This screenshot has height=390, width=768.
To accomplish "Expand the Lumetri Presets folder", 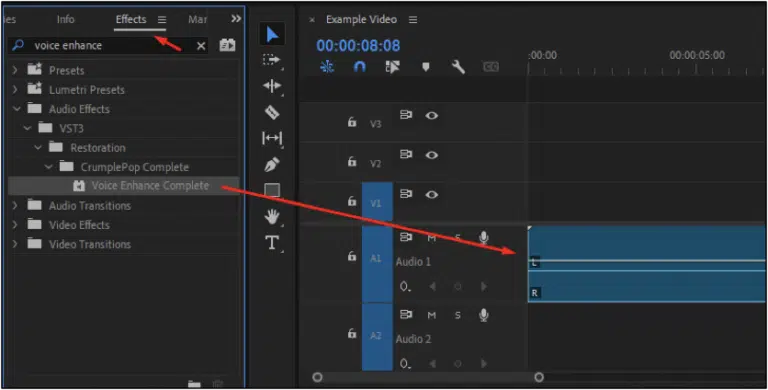I will 15,90.
